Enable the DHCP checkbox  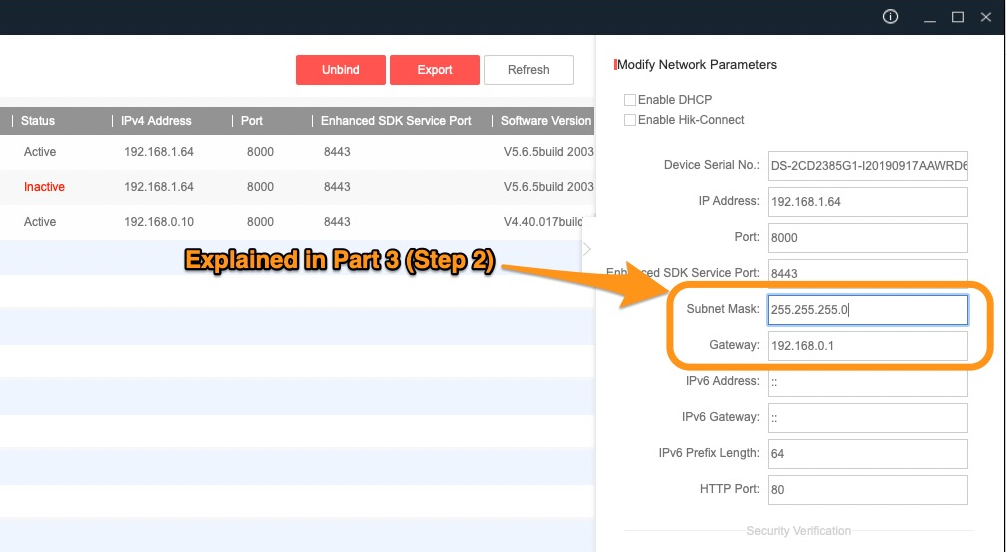pos(630,100)
